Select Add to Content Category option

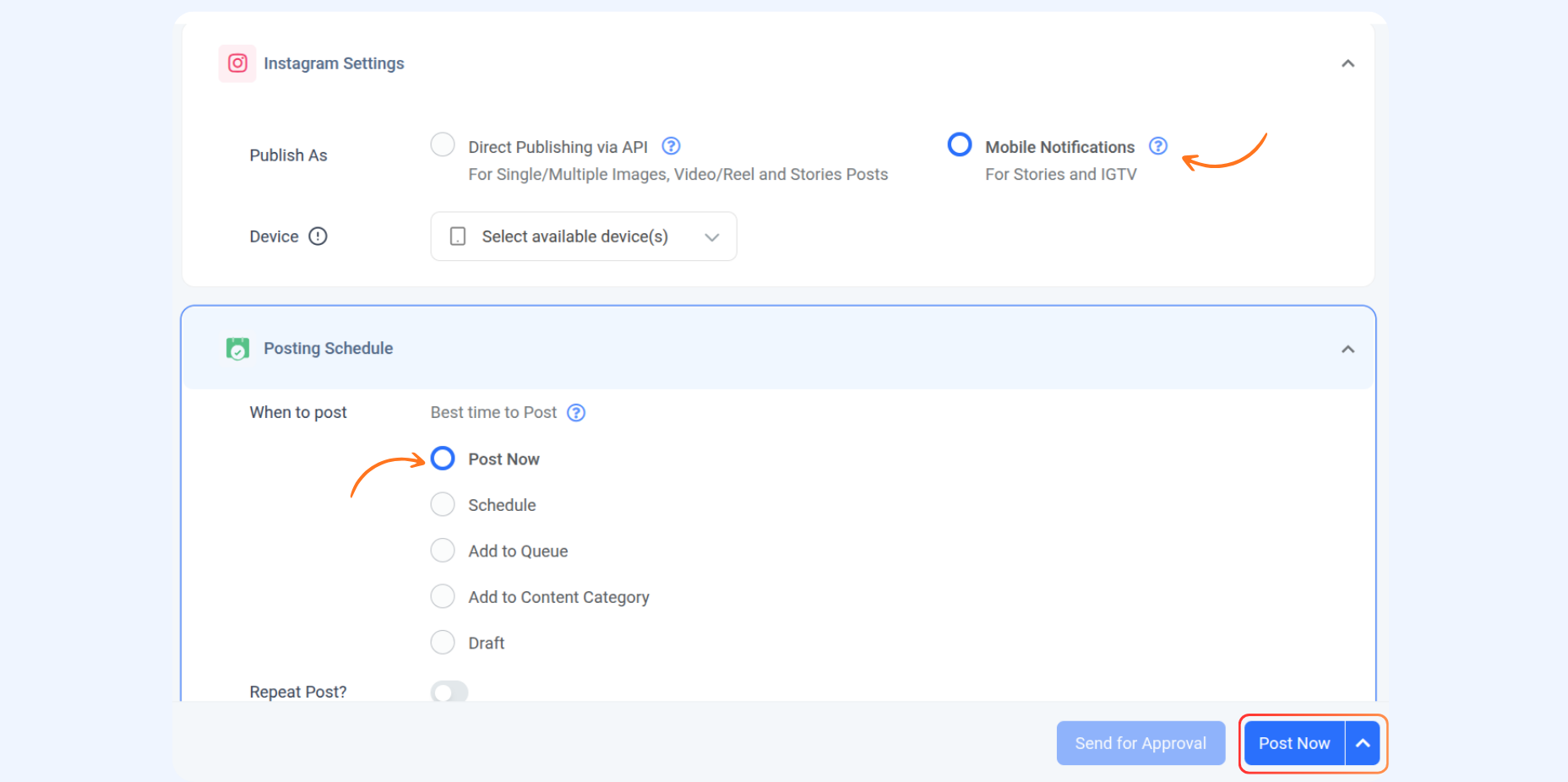443,596
